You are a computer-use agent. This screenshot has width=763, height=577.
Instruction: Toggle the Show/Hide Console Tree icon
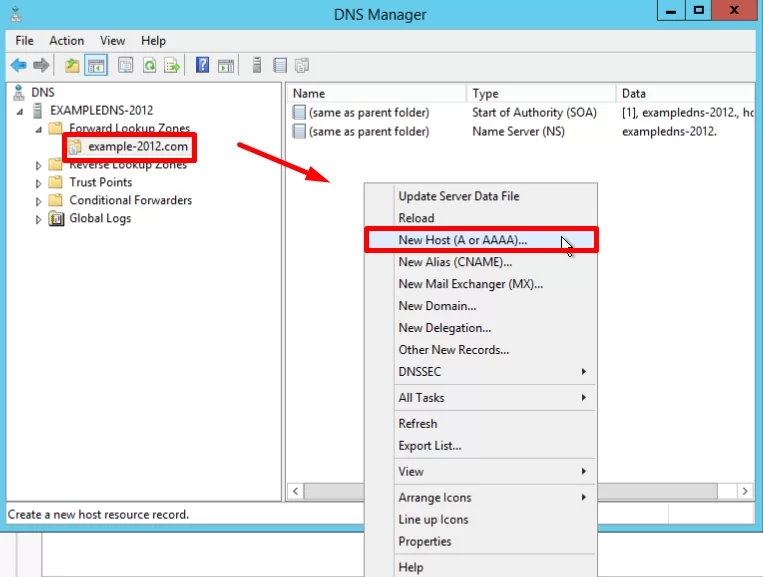click(96, 66)
